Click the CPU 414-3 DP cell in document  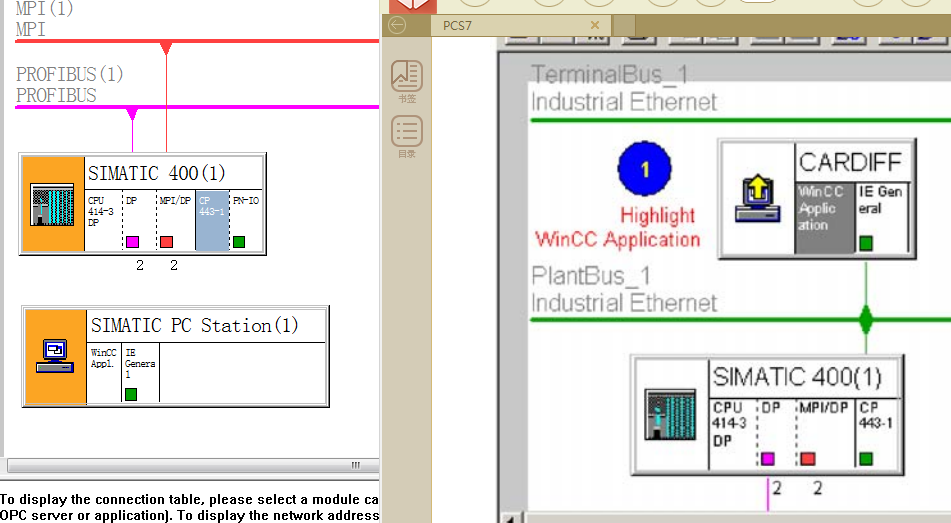(x=733, y=432)
